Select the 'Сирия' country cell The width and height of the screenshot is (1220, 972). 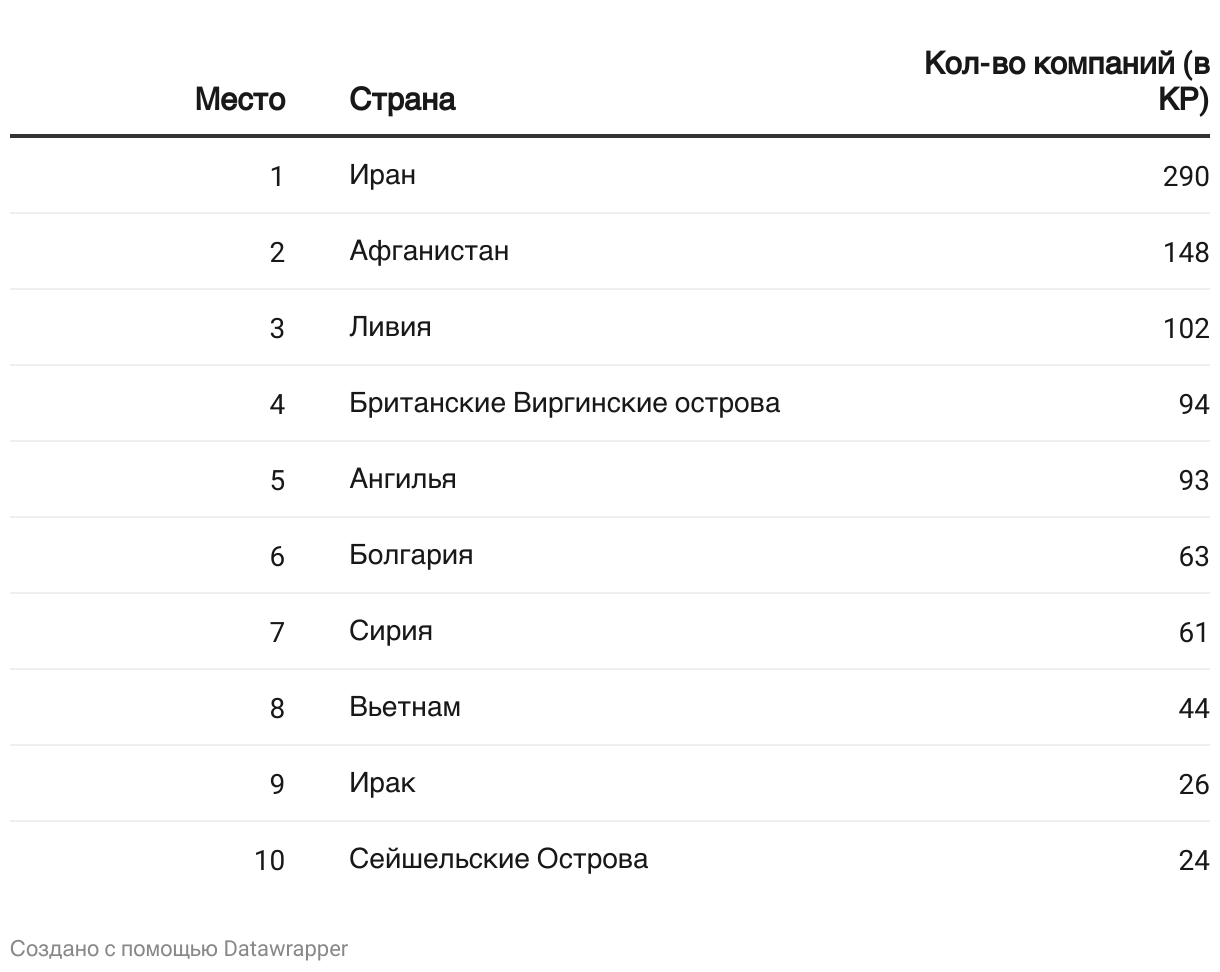point(391,631)
